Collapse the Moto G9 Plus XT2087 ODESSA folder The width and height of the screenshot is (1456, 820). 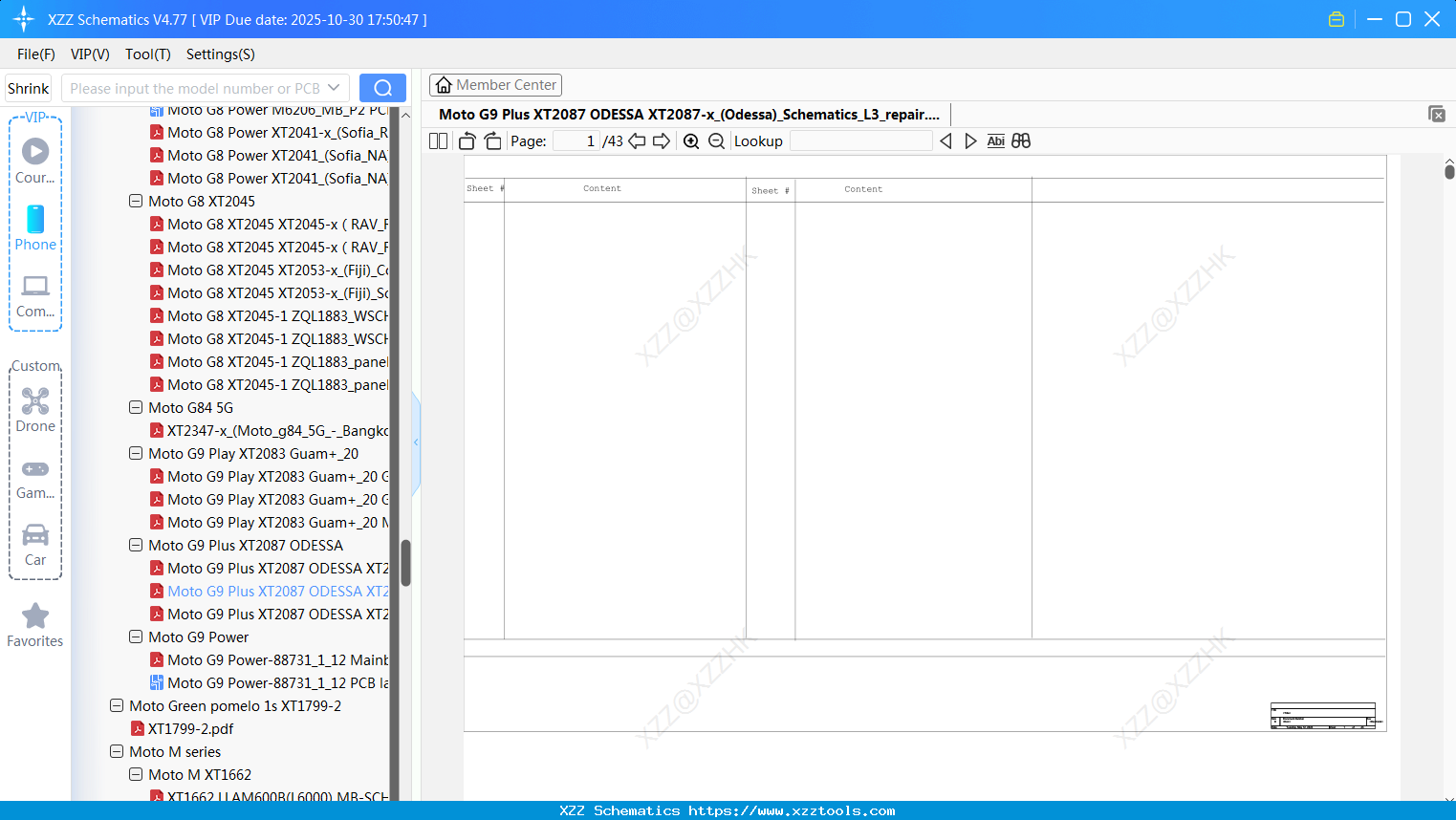click(136, 546)
